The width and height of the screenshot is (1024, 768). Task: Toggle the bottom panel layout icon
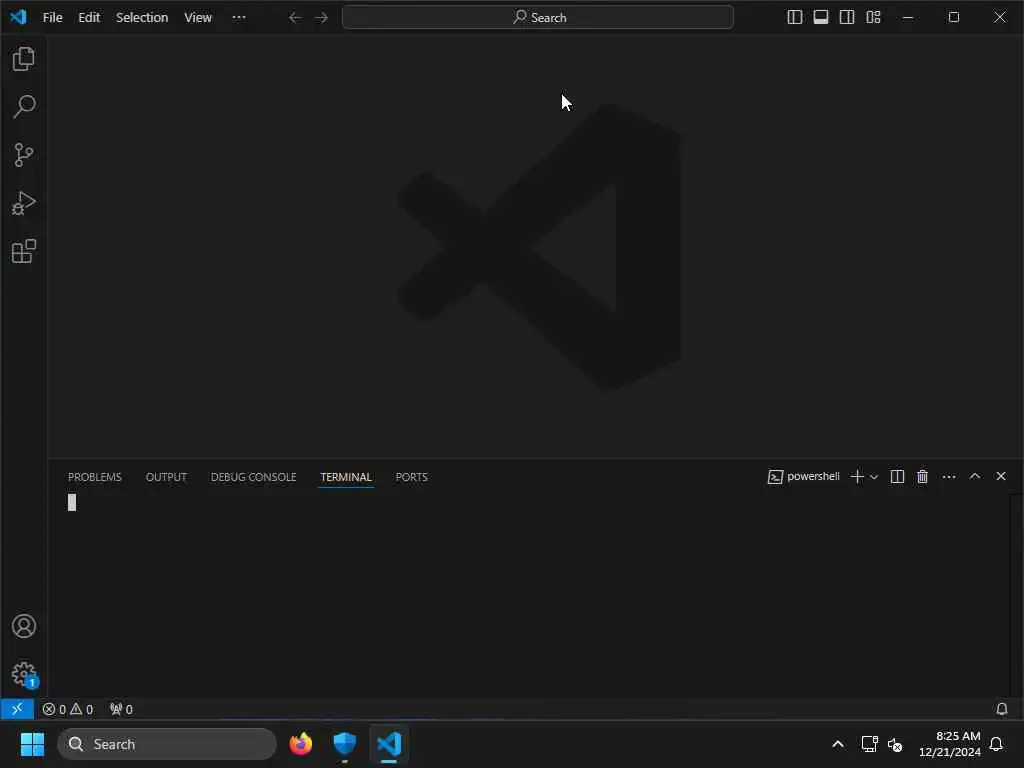point(821,18)
